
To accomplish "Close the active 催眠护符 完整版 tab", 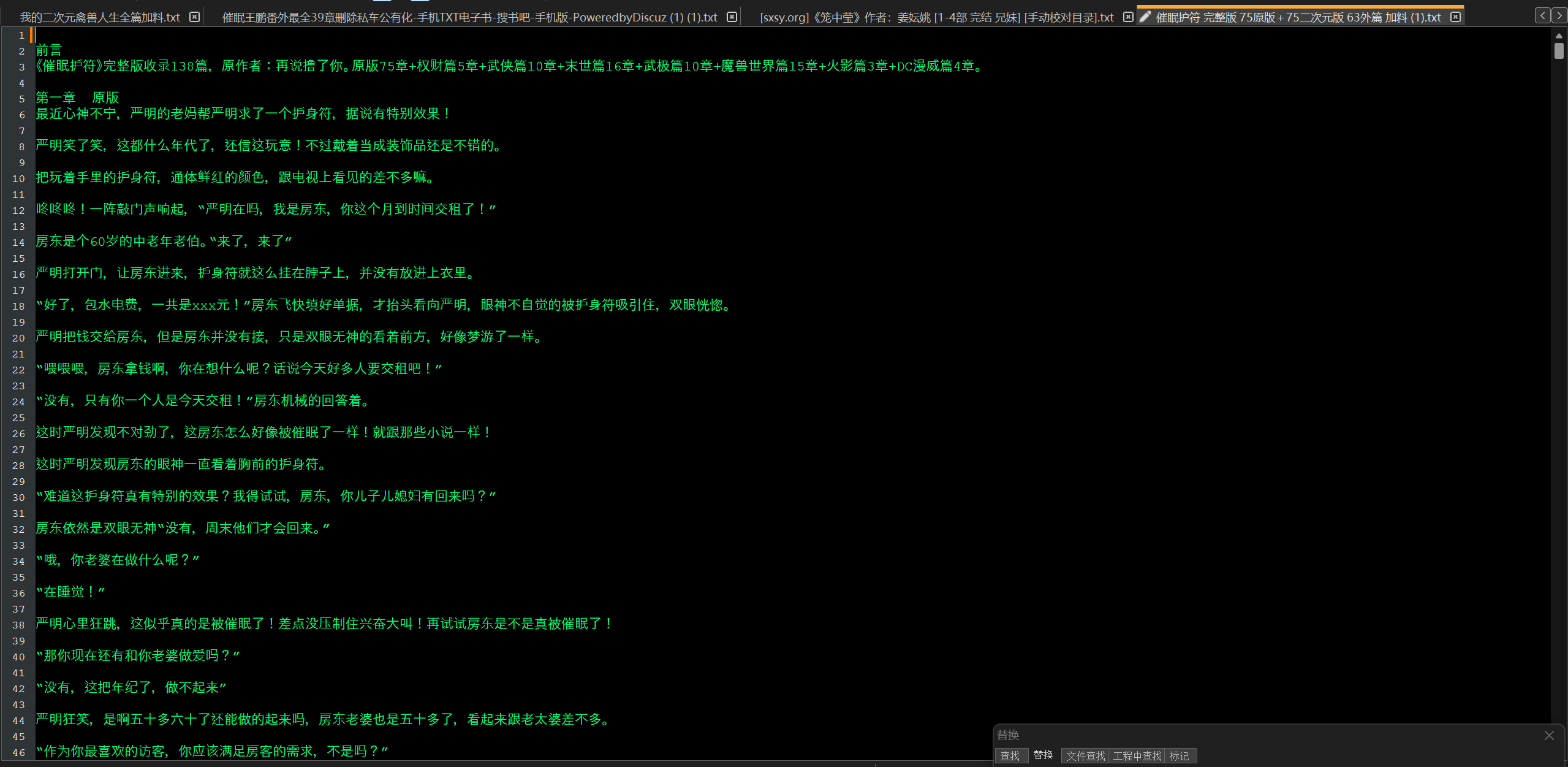I will [x=1456, y=17].
